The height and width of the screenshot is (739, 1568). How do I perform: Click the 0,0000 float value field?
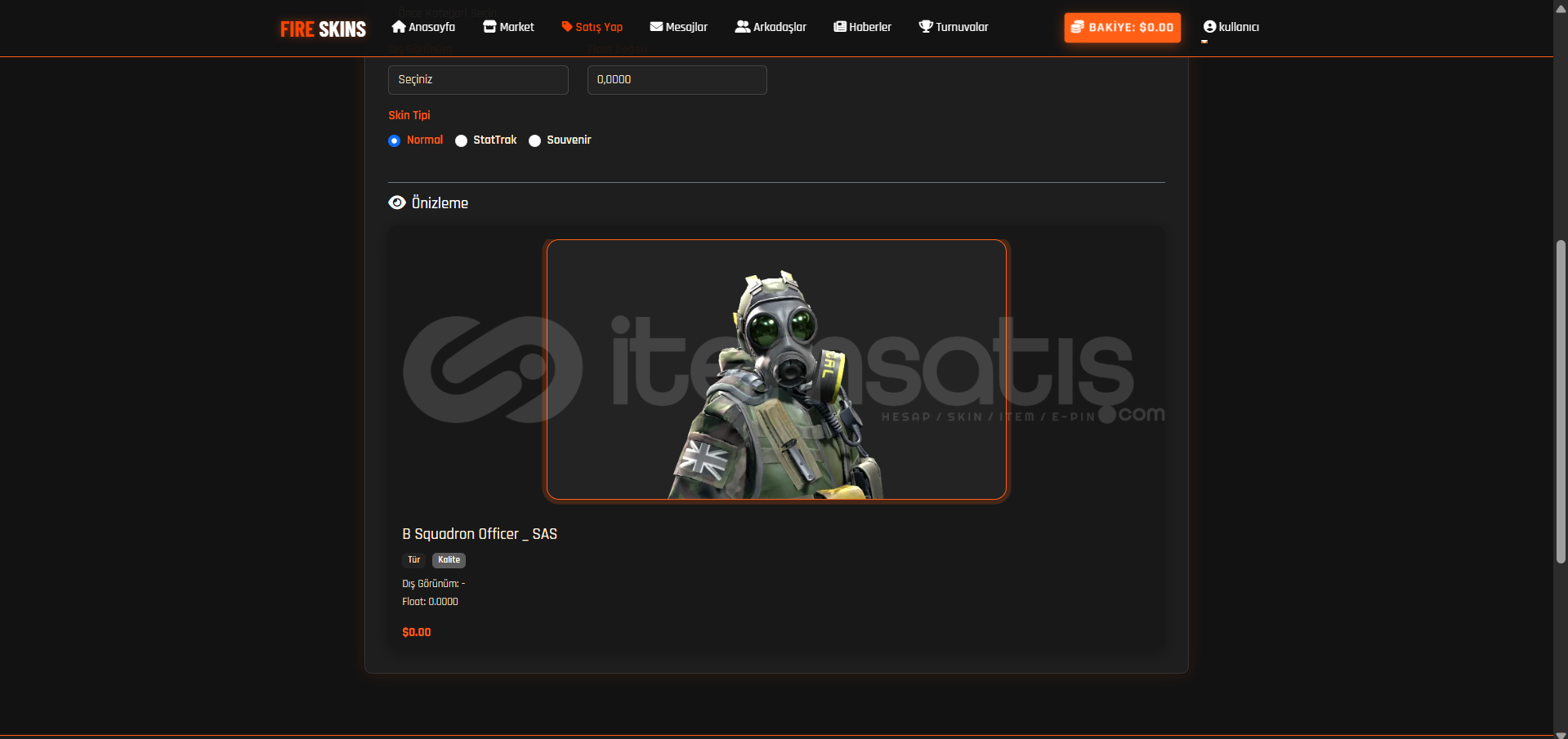pyautogui.click(x=677, y=80)
